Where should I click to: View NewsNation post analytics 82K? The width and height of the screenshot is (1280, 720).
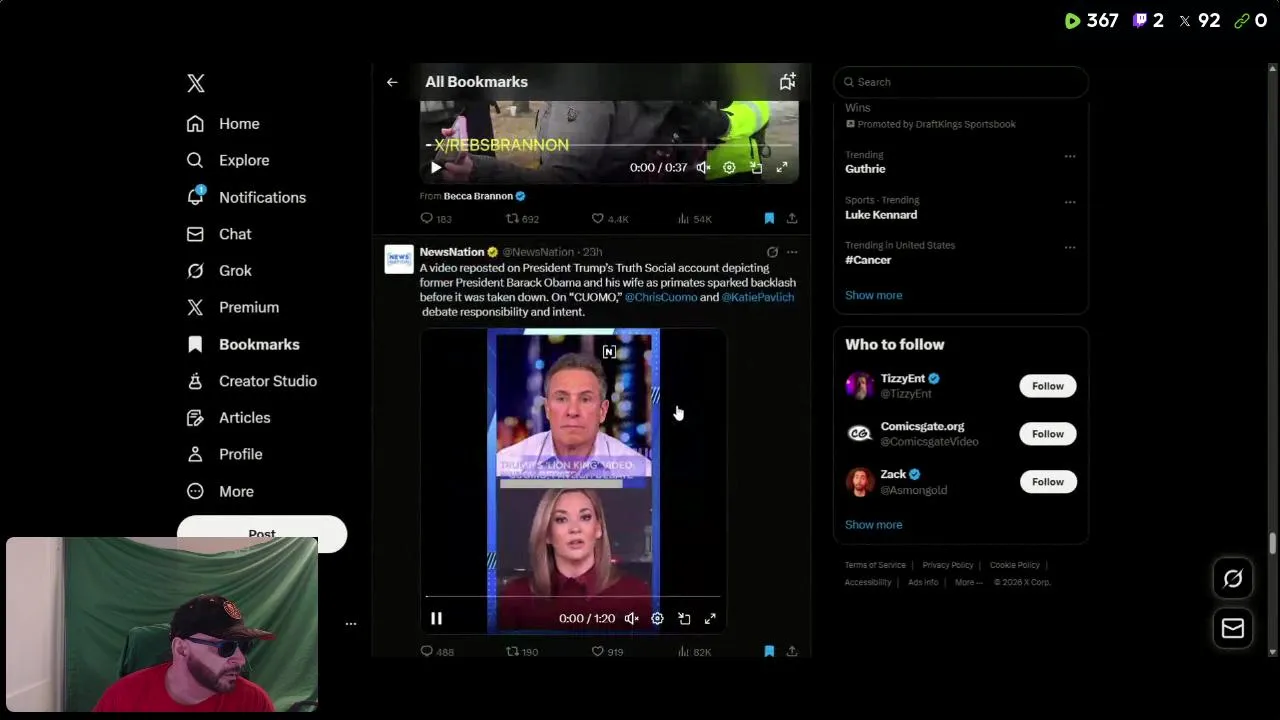click(x=694, y=651)
